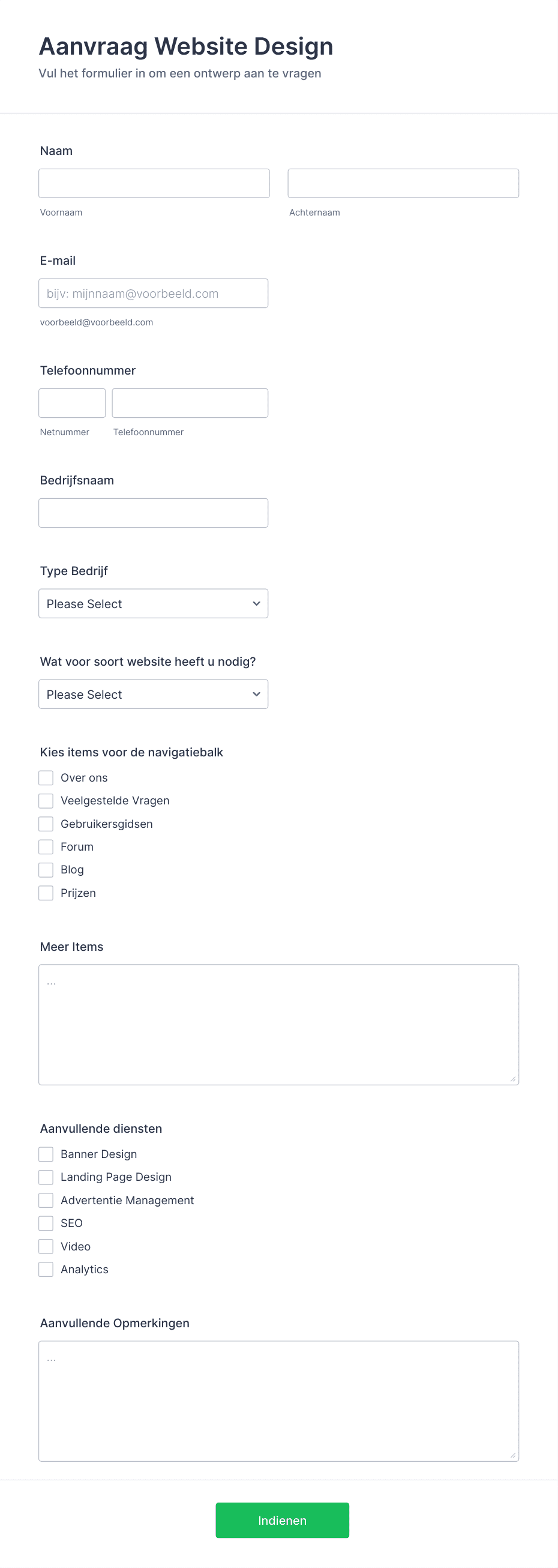Screen dimensions: 558x1568
Task: Click the Bedrijfsnaam text field
Action: point(154,513)
